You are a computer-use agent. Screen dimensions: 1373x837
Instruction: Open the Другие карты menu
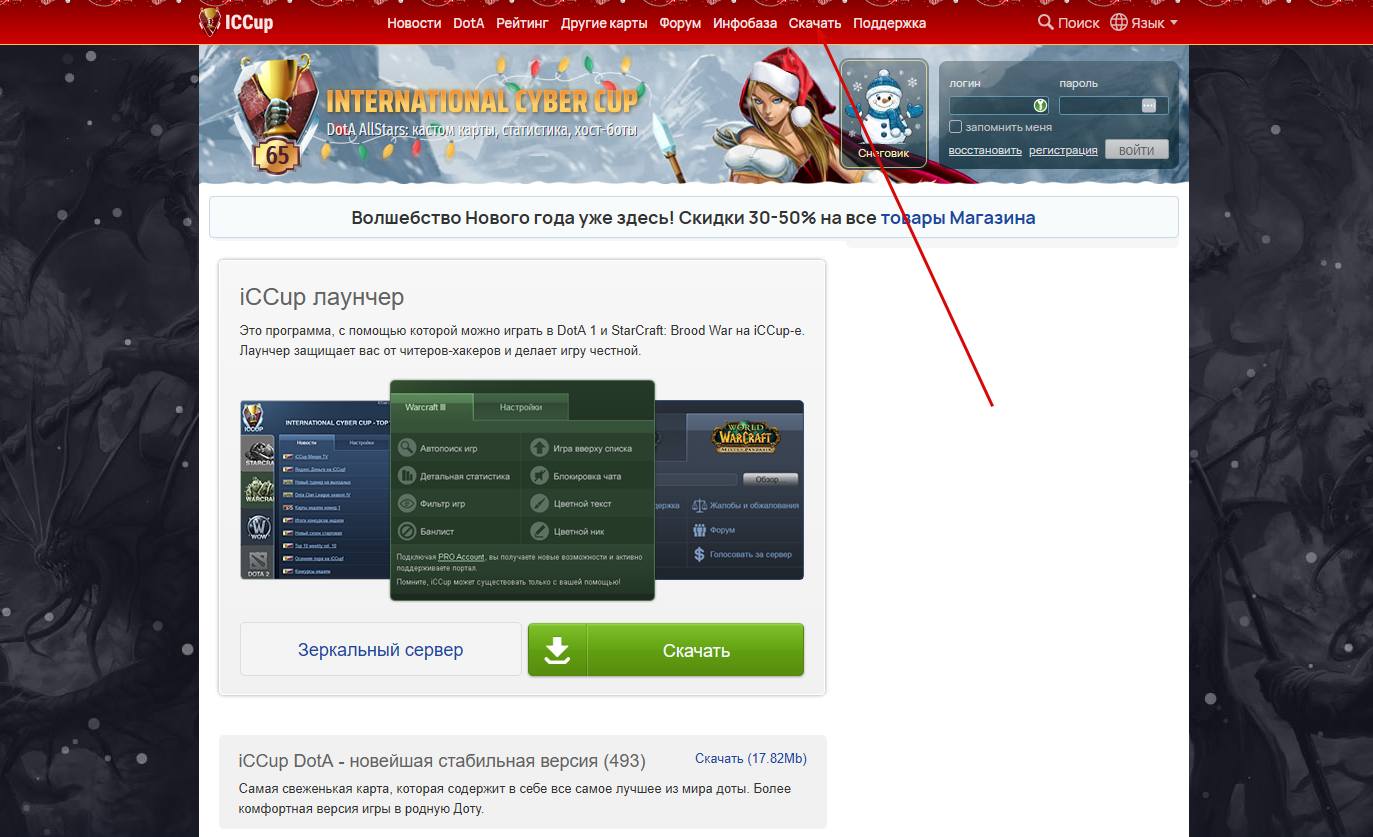click(604, 23)
